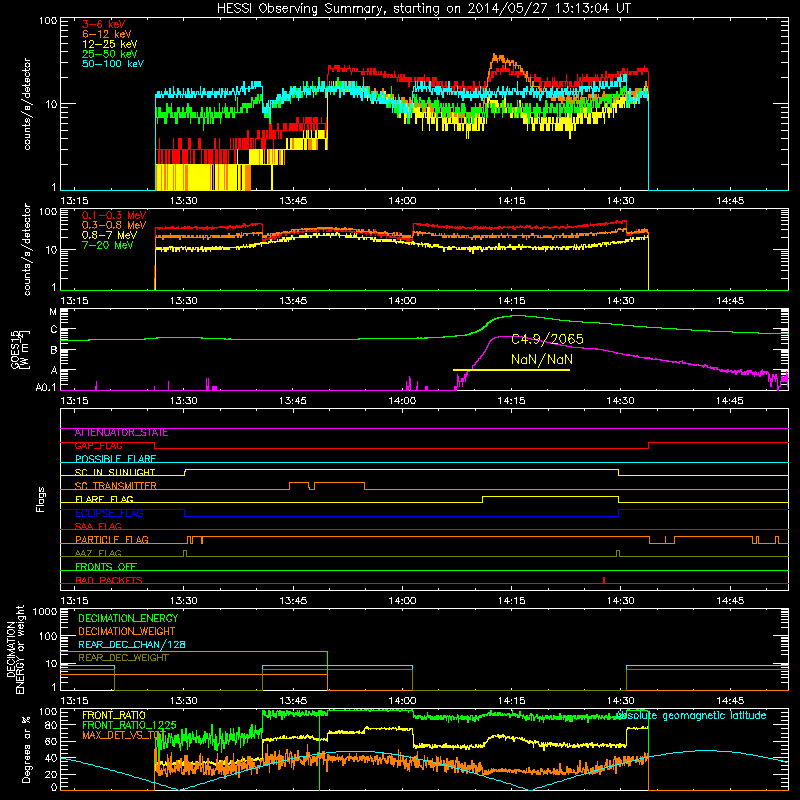This screenshot has width=800, height=800.
Task: Click the A0.1 label on GOES axis
Action: click(x=46, y=387)
